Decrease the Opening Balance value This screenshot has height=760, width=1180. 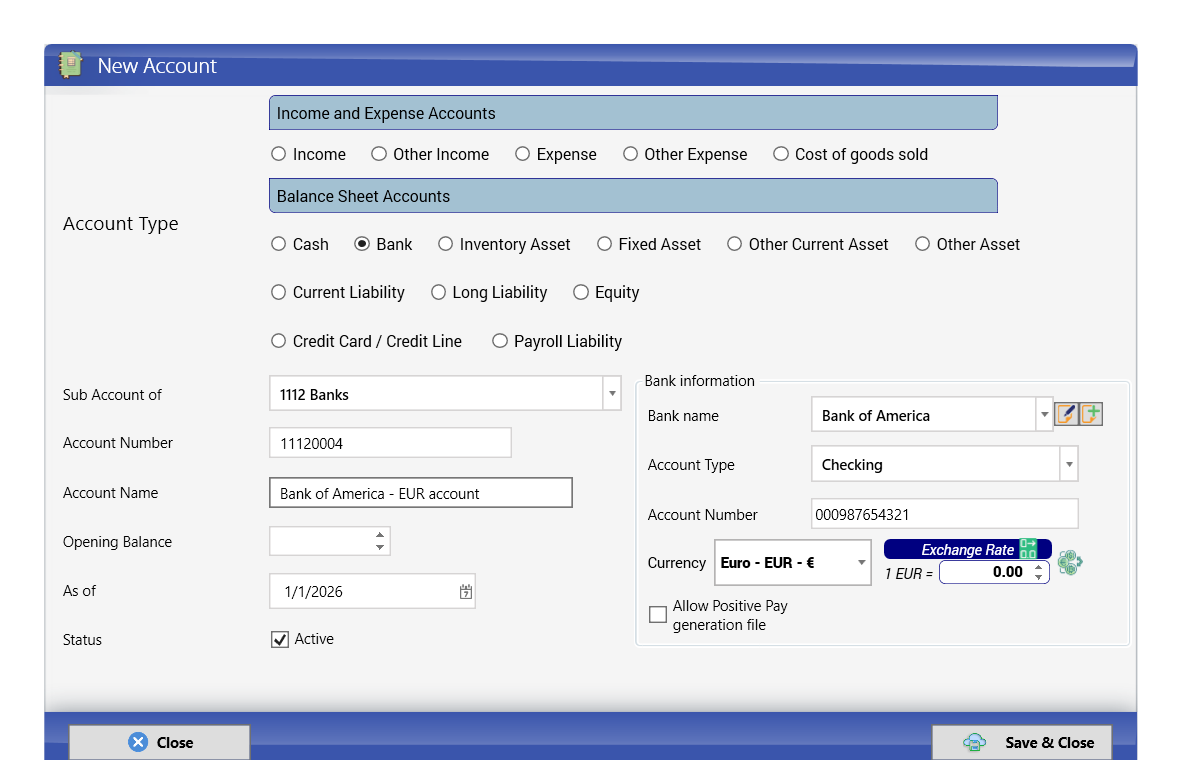[380, 548]
